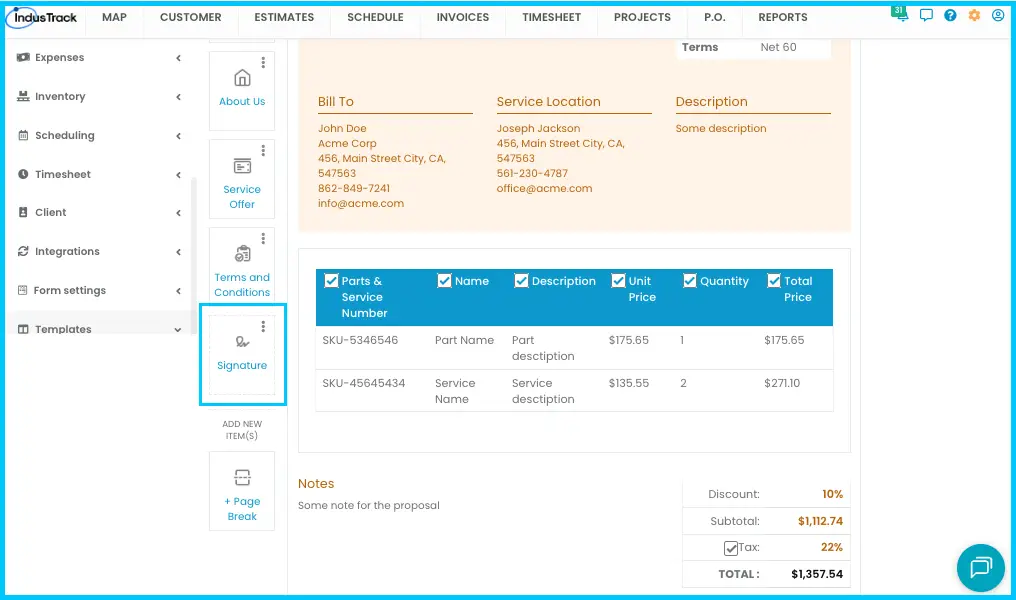This screenshot has width=1016, height=600.
Task: Open the MAP menu
Action: (114, 17)
